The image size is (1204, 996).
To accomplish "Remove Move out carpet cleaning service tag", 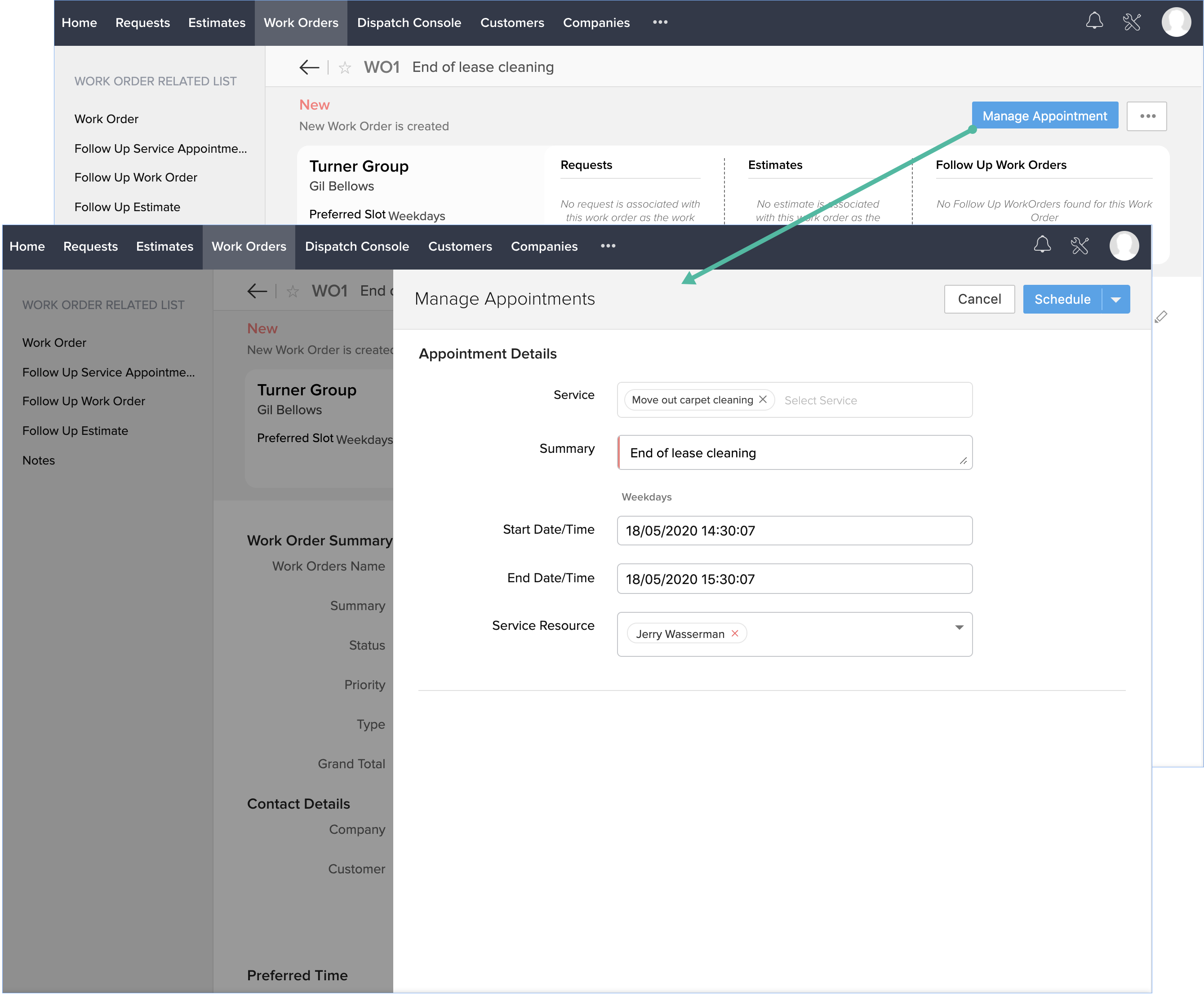I will [763, 399].
